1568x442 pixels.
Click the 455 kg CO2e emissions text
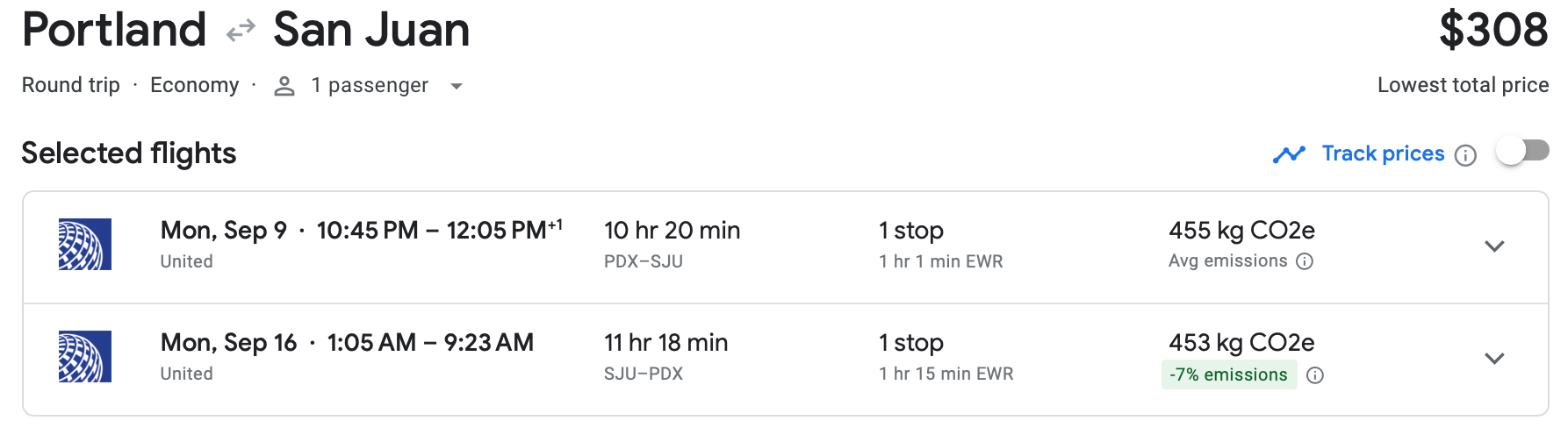pos(1241,231)
